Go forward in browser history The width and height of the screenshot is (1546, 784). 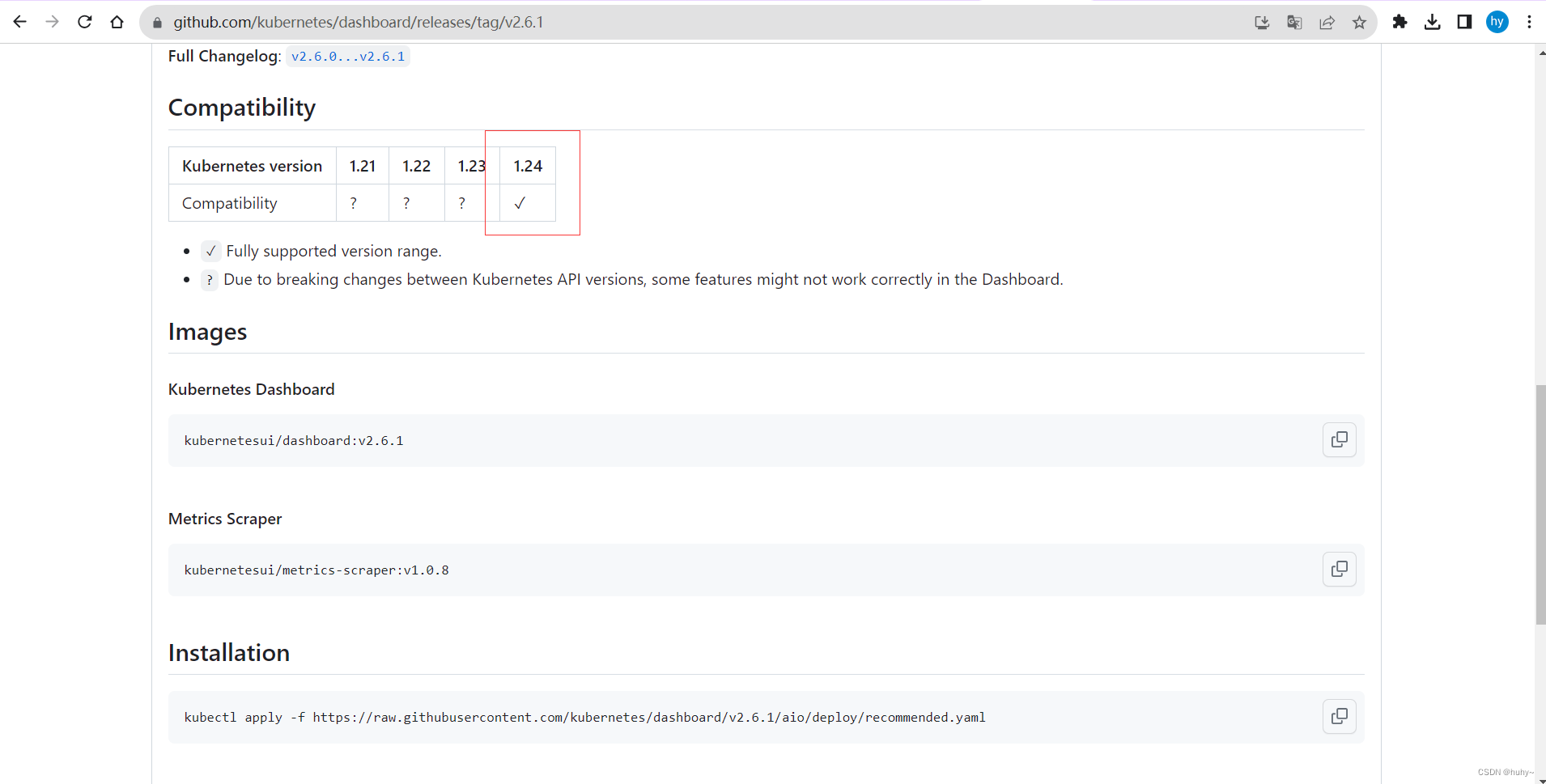tap(53, 22)
